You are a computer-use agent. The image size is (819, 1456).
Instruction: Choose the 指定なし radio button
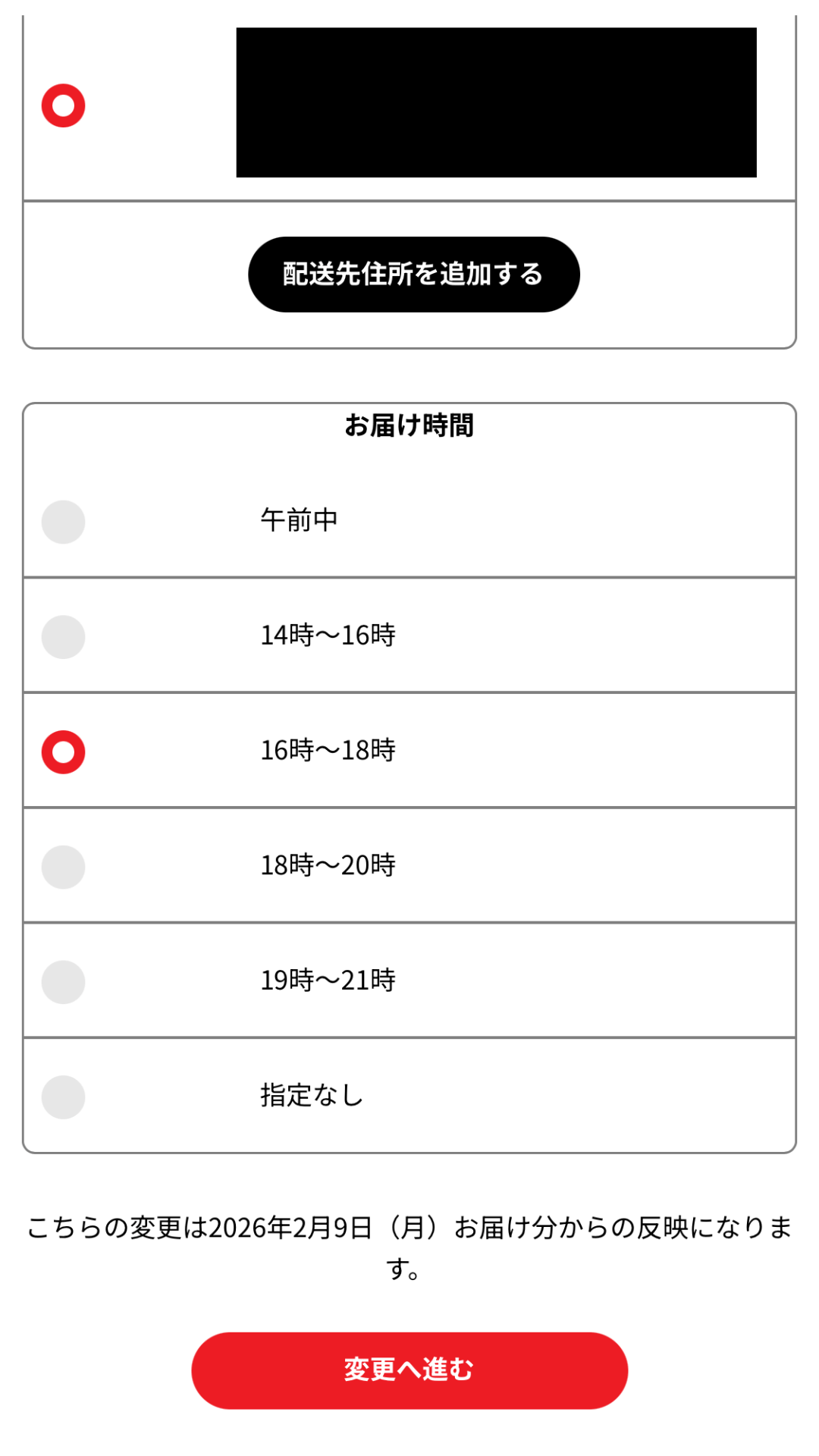[63, 1097]
